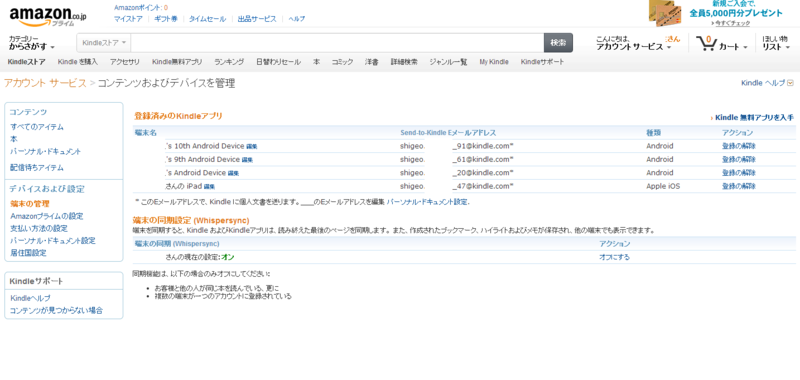Open パーソナル・ドキュメント設定 sidebar link

tap(53, 240)
